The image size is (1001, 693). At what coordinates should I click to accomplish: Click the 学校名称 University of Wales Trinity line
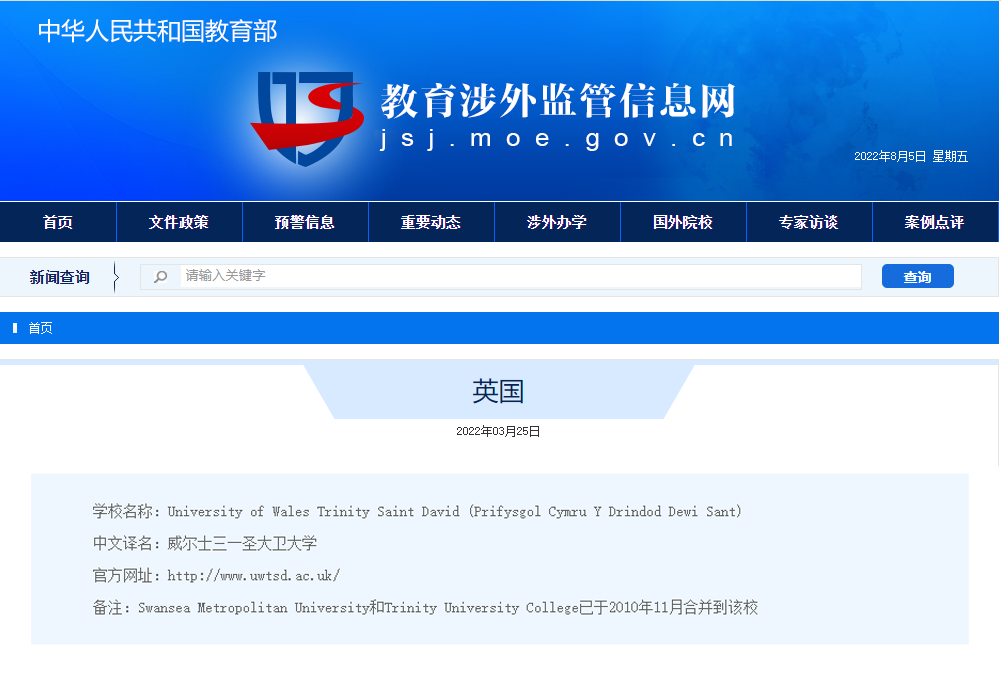point(418,511)
